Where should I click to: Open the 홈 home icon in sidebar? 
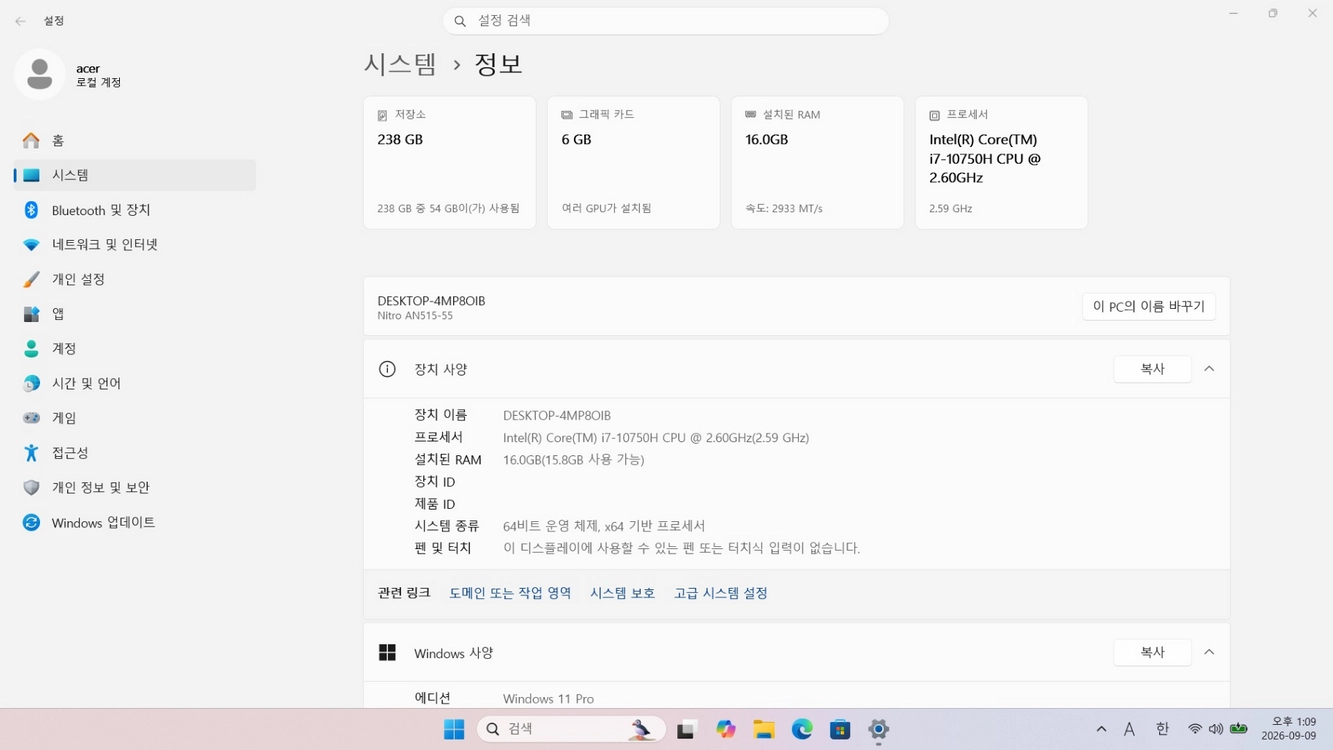32,141
